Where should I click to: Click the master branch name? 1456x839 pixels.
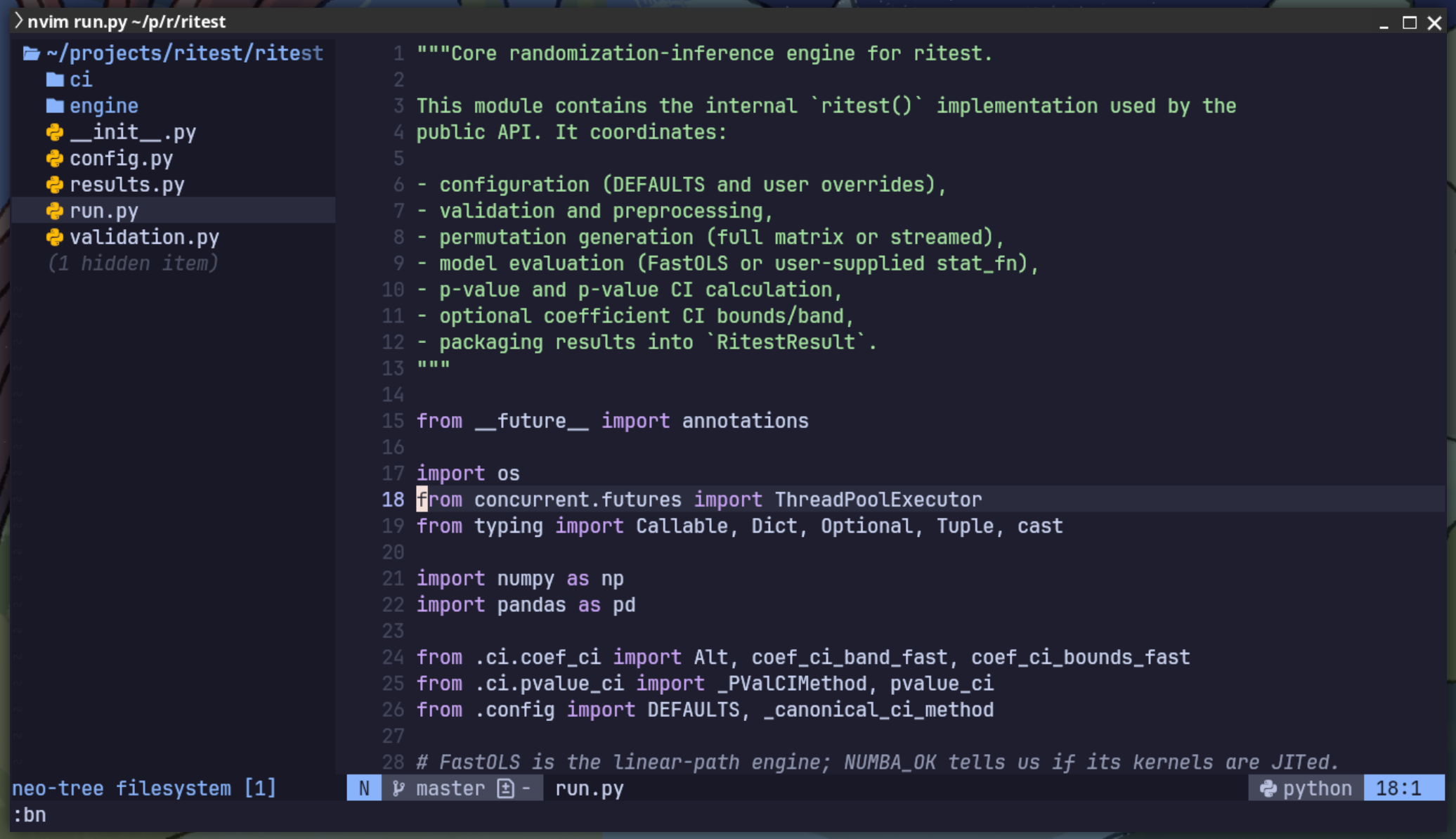448,788
